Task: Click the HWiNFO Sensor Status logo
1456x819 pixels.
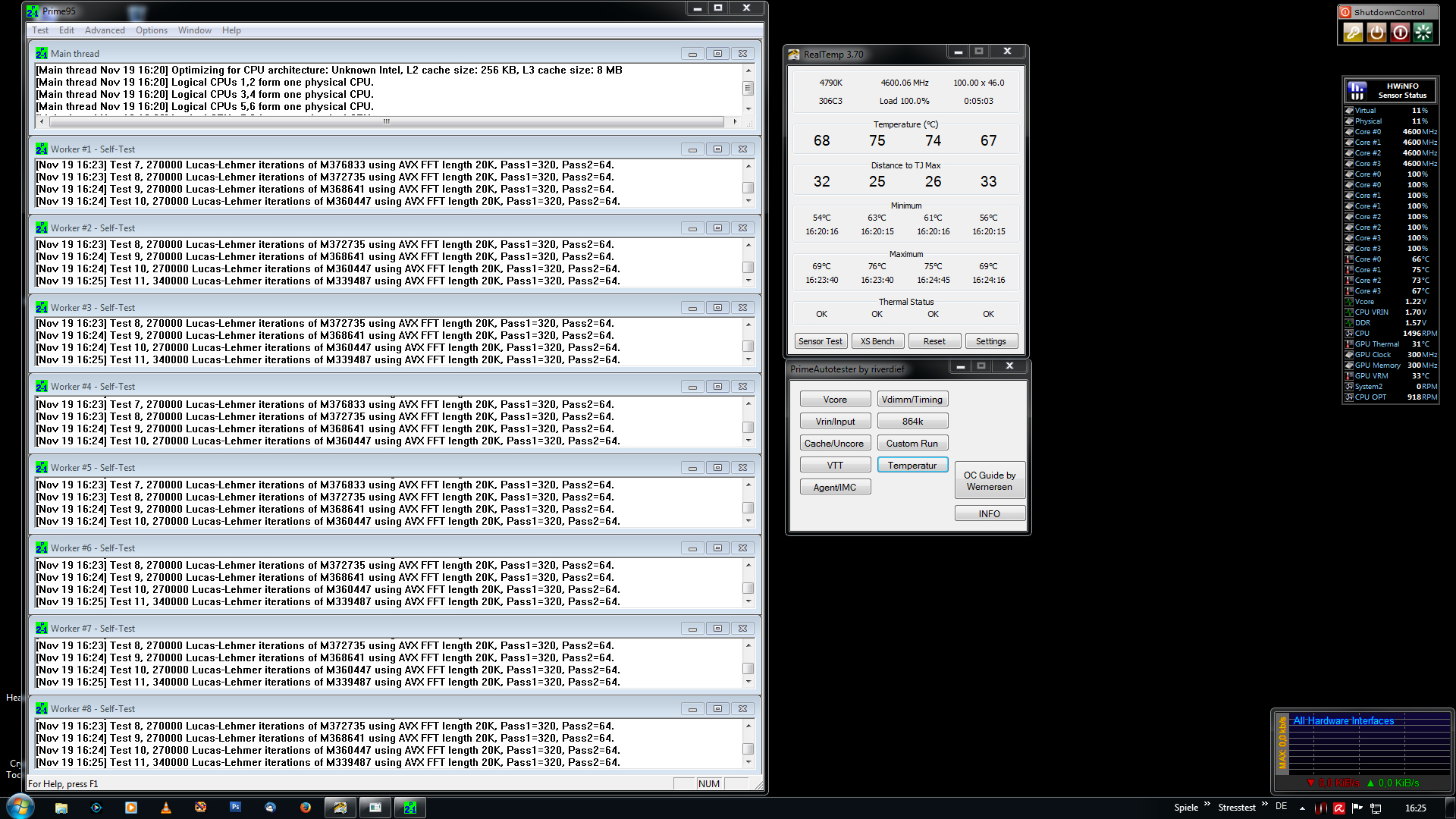Action: pyautogui.click(x=1357, y=90)
